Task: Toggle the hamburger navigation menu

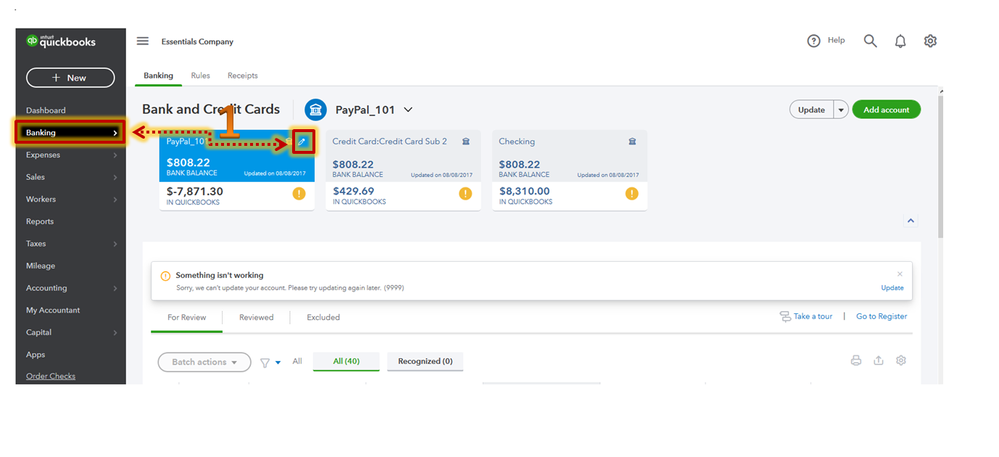Action: click(x=143, y=41)
